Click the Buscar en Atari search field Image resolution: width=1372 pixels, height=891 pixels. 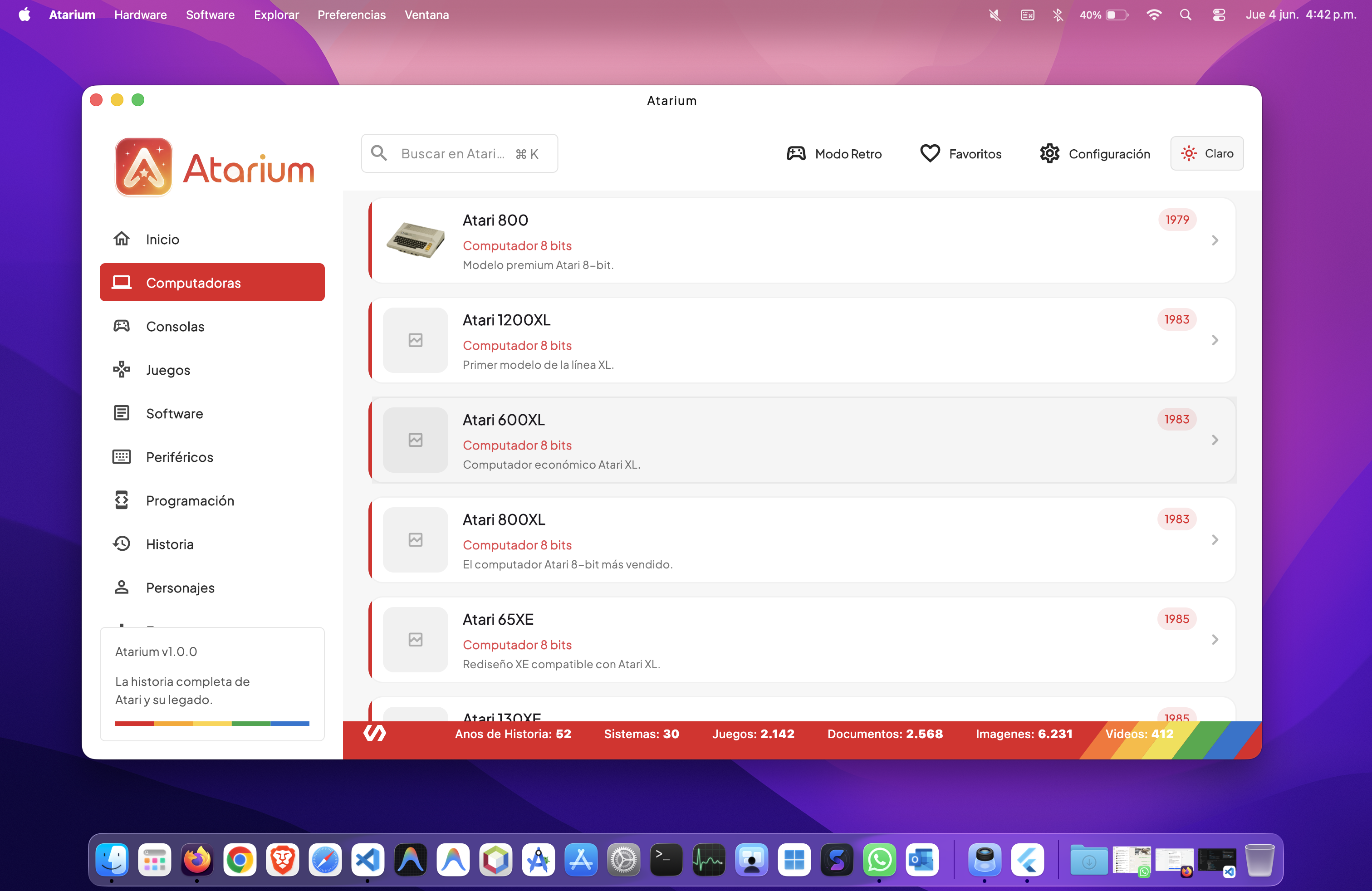point(460,153)
